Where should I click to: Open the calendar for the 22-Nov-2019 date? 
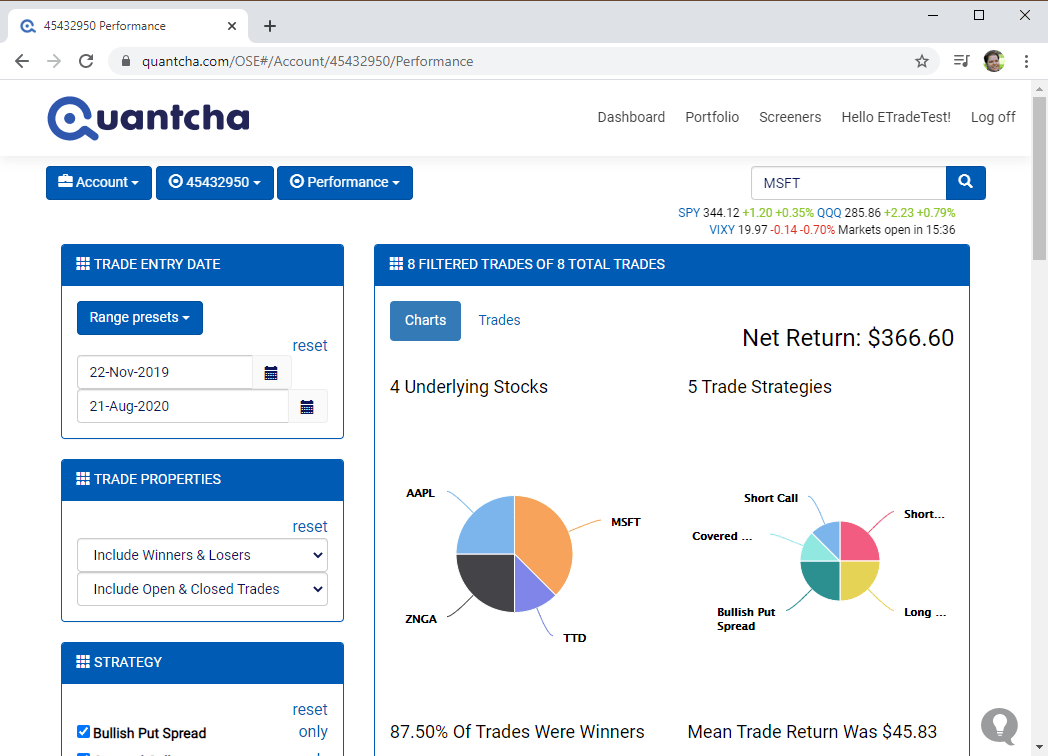click(271, 373)
